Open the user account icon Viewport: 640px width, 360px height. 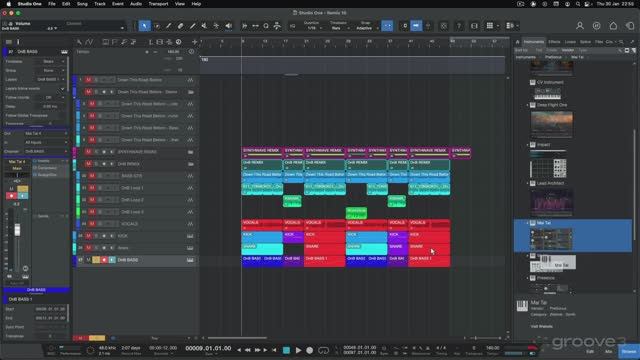580,26
